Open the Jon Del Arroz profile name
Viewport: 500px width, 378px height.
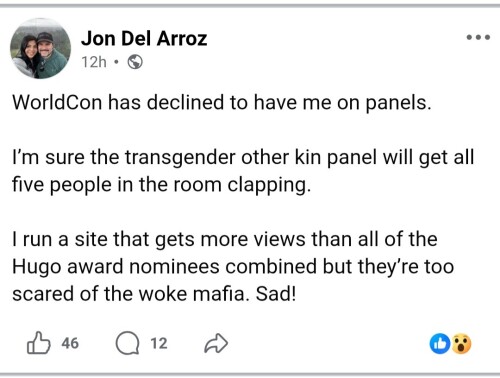pos(144,38)
